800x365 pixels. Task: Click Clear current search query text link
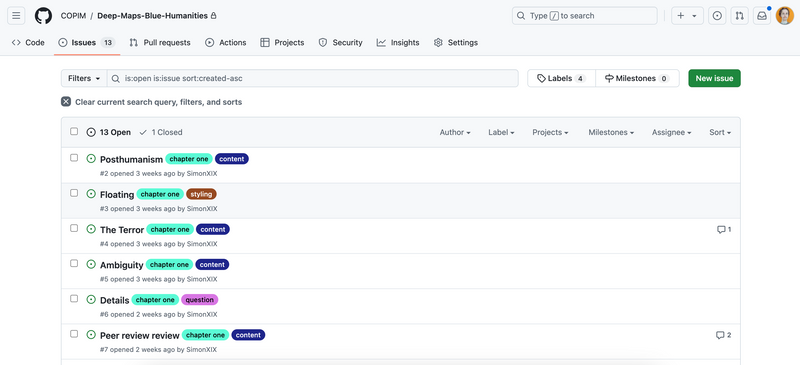159,102
